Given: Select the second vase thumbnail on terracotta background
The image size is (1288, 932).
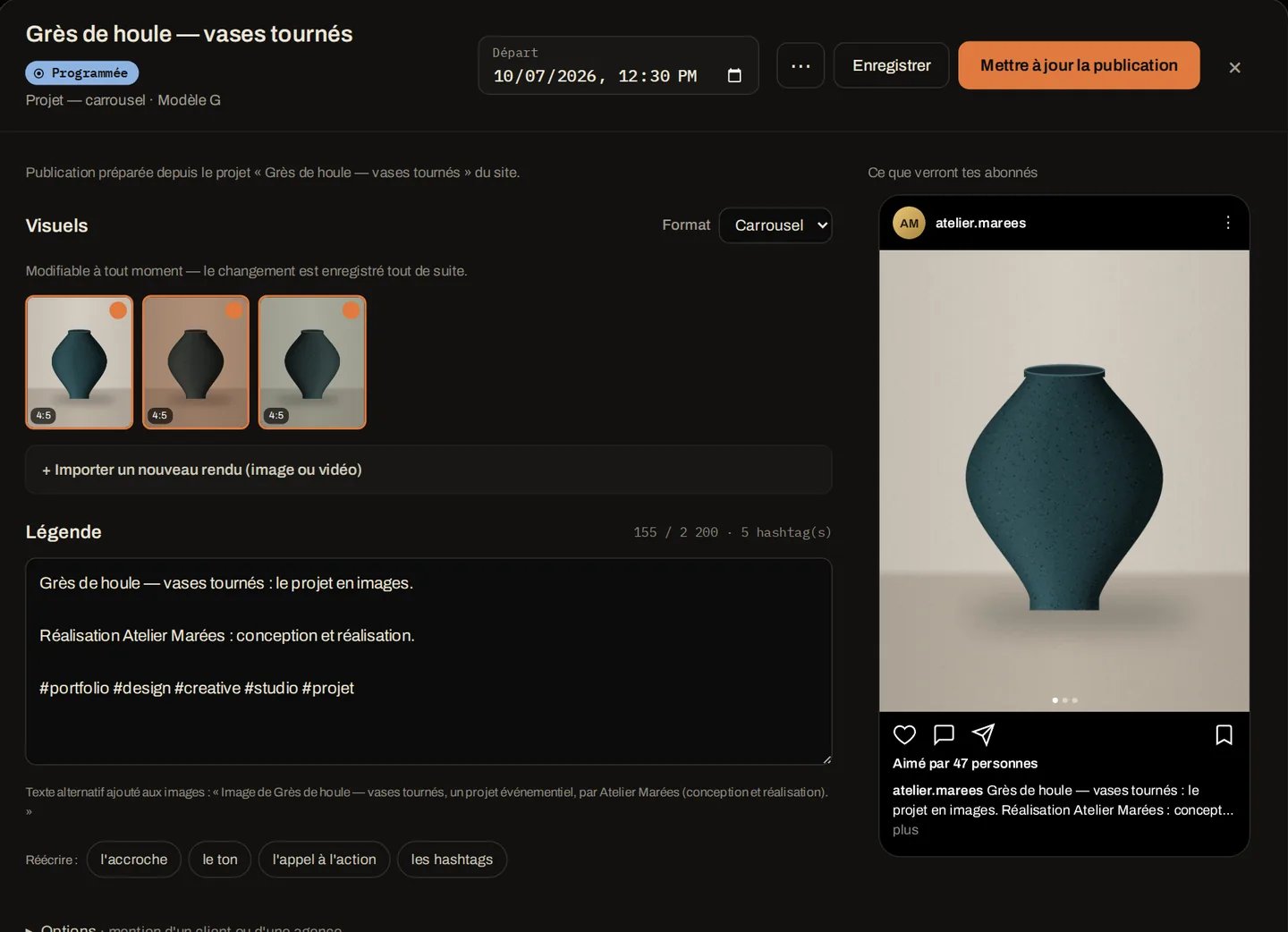Looking at the screenshot, I should coord(196,362).
